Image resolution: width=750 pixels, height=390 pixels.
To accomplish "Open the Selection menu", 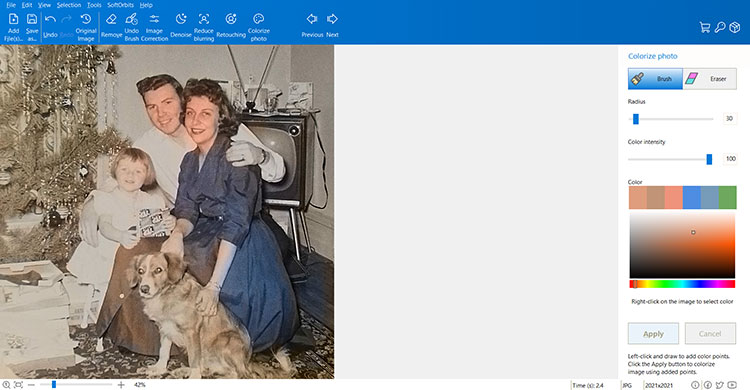I will point(69,5).
